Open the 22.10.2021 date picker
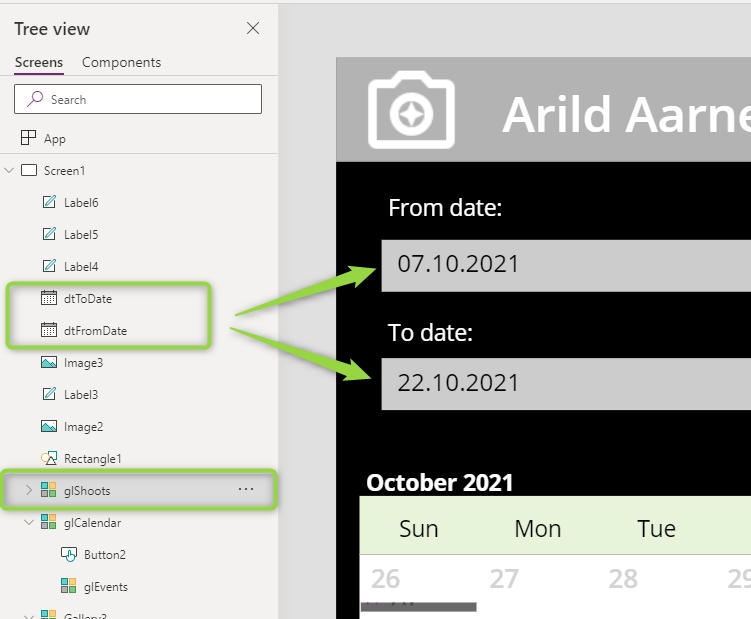The image size is (751, 619). pos(566,384)
